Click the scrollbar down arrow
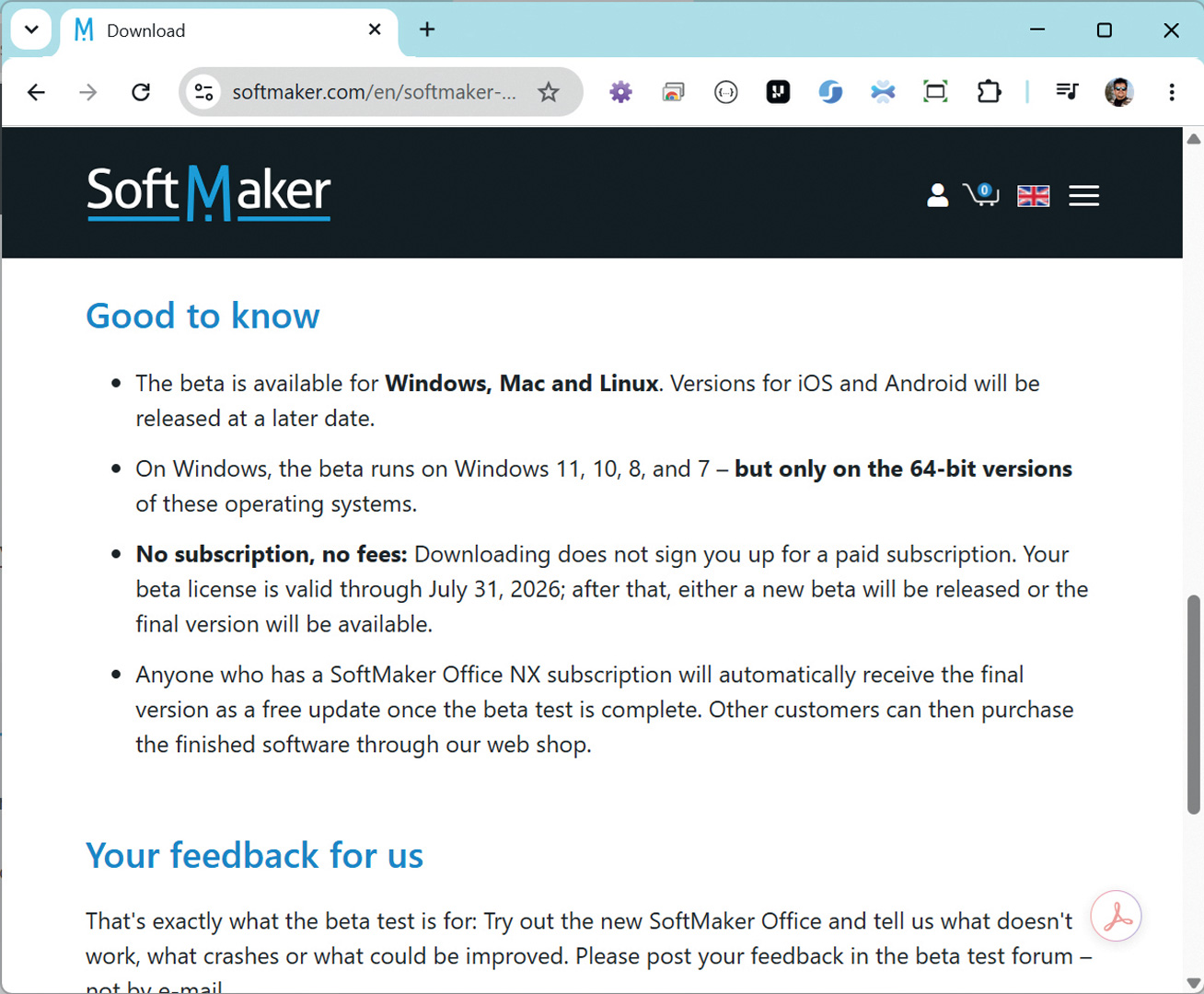 [x=1194, y=983]
